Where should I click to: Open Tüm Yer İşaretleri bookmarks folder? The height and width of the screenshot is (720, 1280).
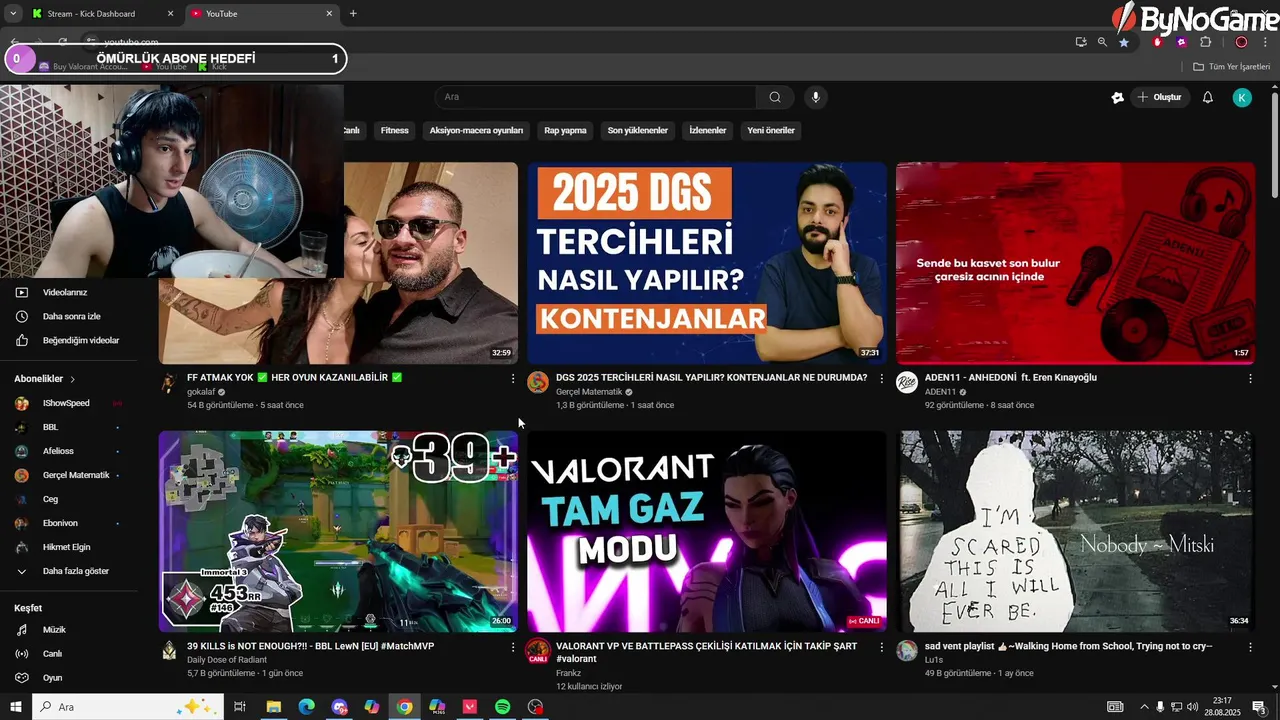point(1231,66)
